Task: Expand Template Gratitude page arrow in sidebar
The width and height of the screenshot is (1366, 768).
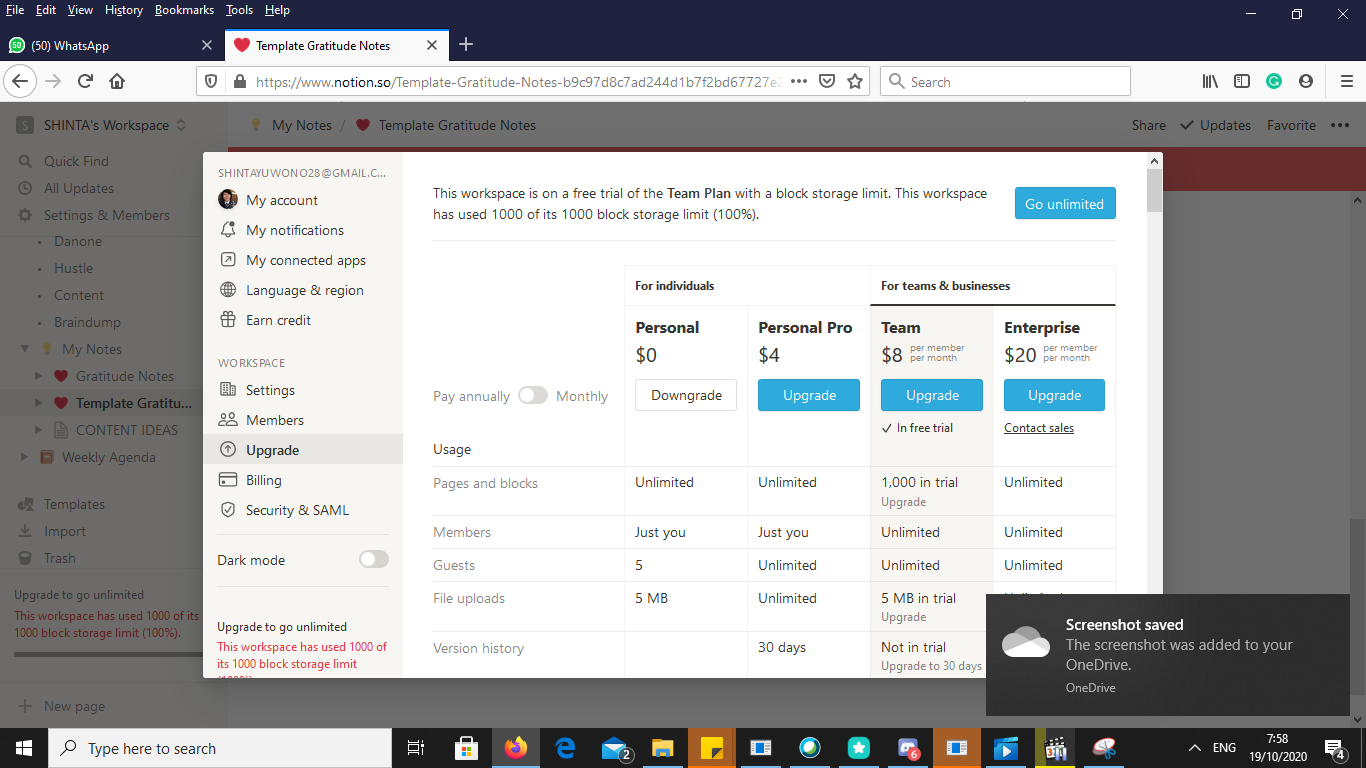Action: [x=39, y=403]
